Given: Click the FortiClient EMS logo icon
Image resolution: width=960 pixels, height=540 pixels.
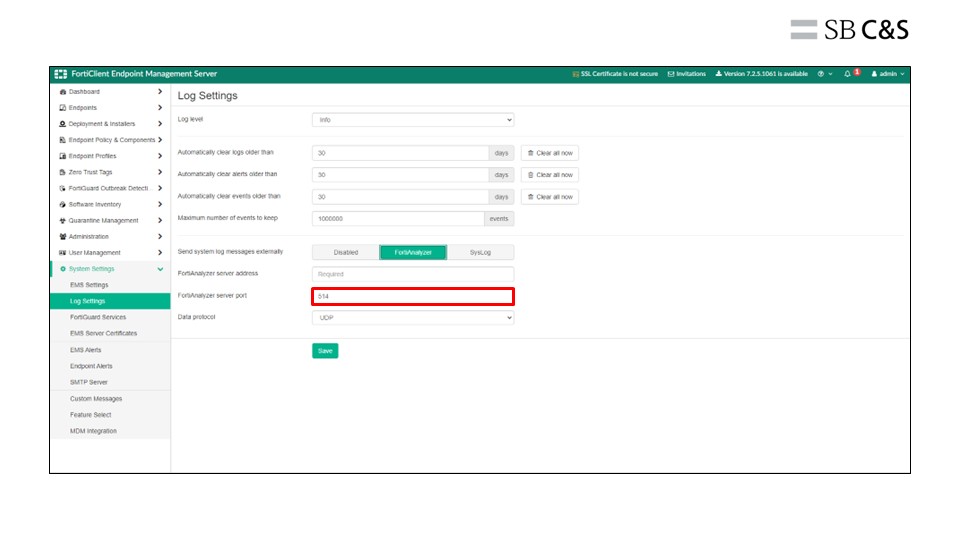Looking at the screenshot, I should pyautogui.click(x=61, y=74).
